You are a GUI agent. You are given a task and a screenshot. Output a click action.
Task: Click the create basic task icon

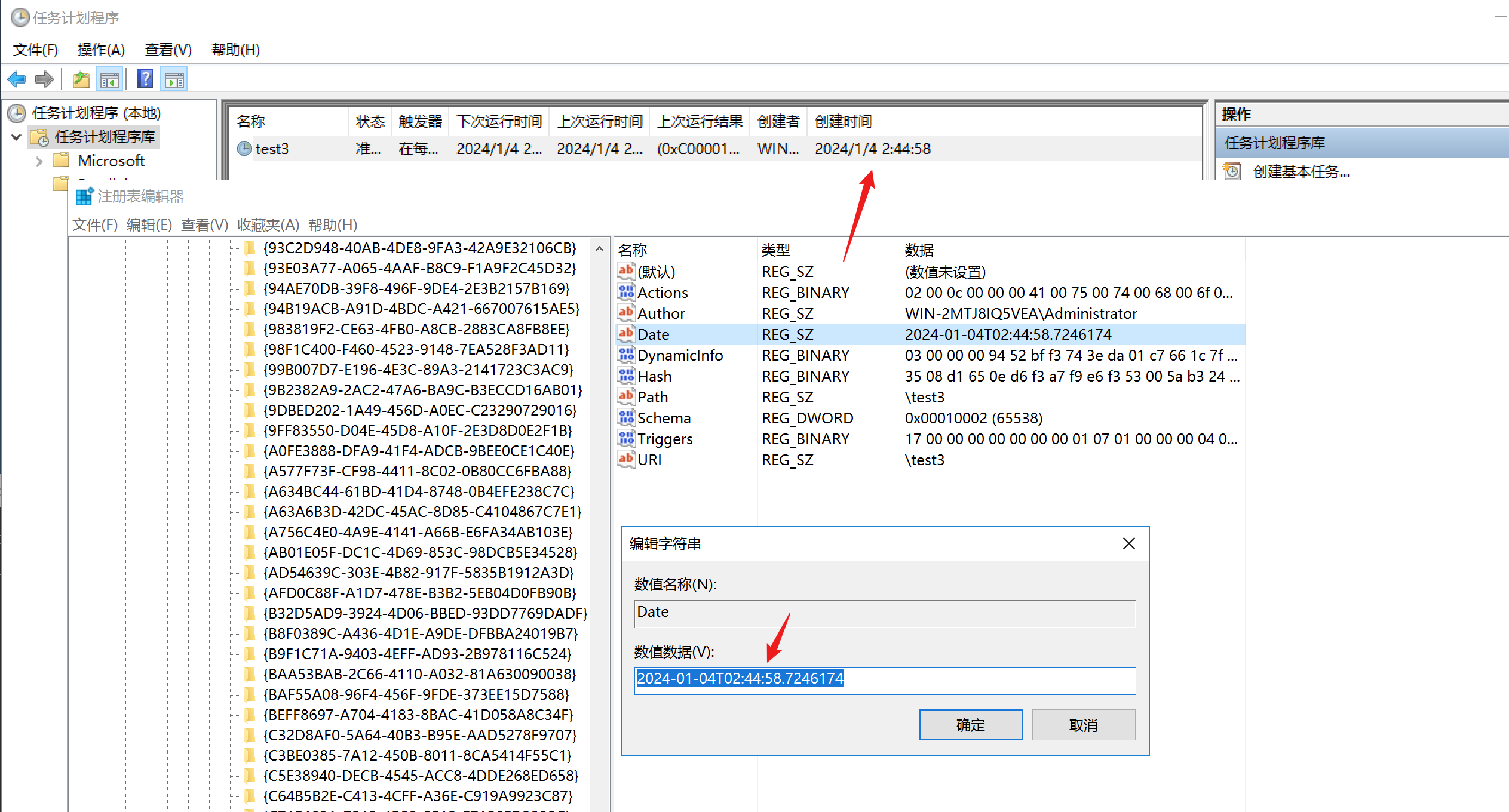(x=1232, y=172)
